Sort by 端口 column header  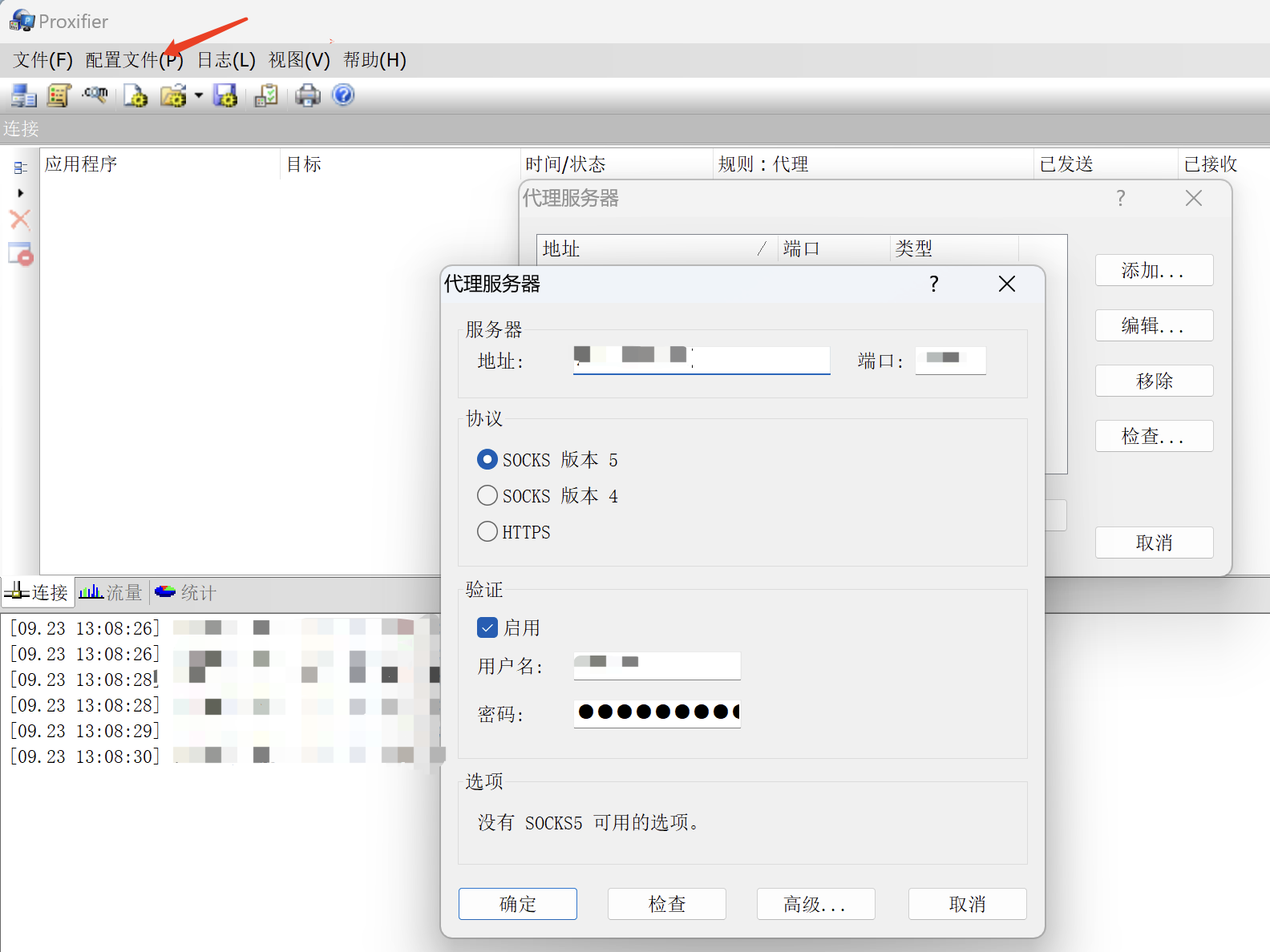pos(833,248)
